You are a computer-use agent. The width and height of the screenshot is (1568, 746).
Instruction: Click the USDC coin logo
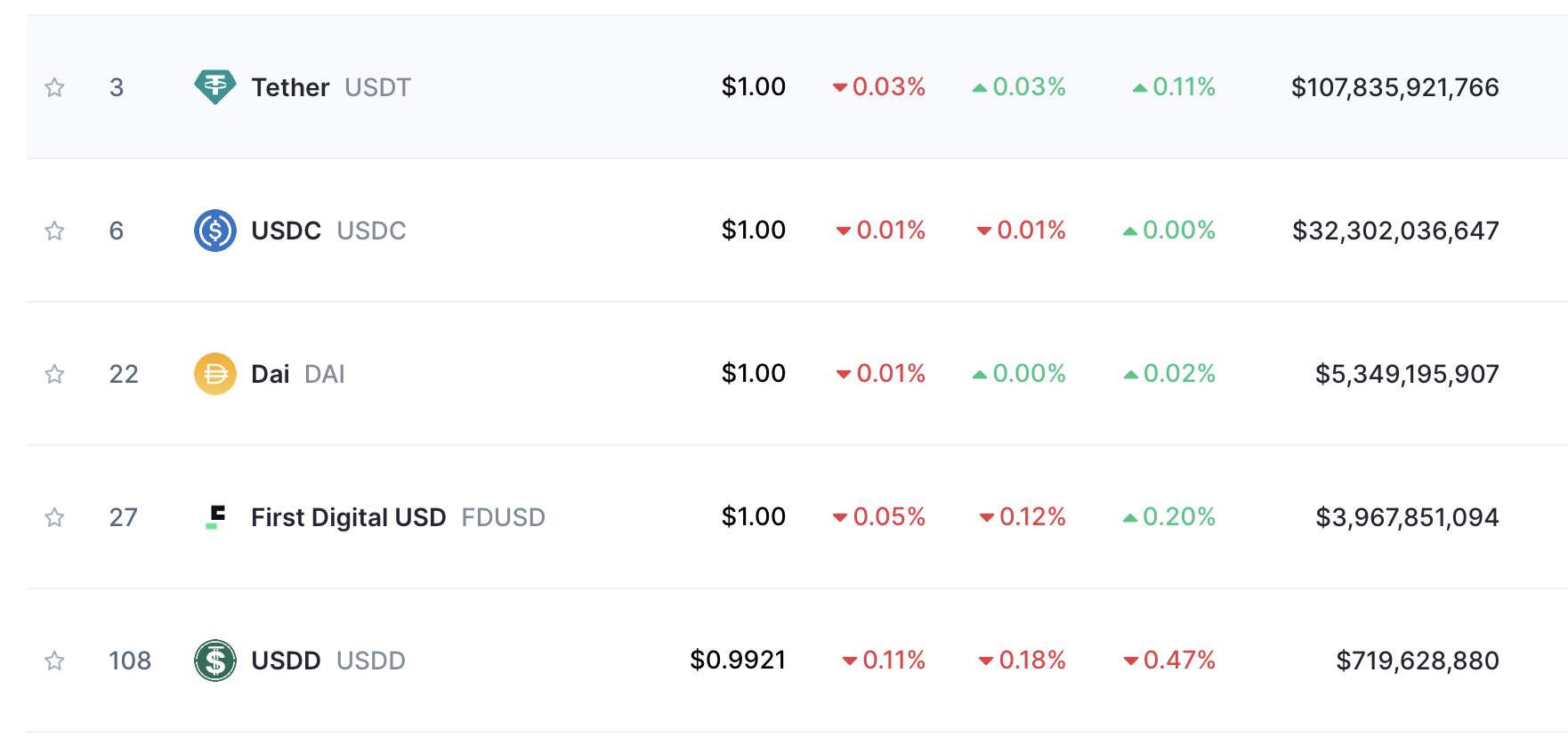click(x=215, y=230)
